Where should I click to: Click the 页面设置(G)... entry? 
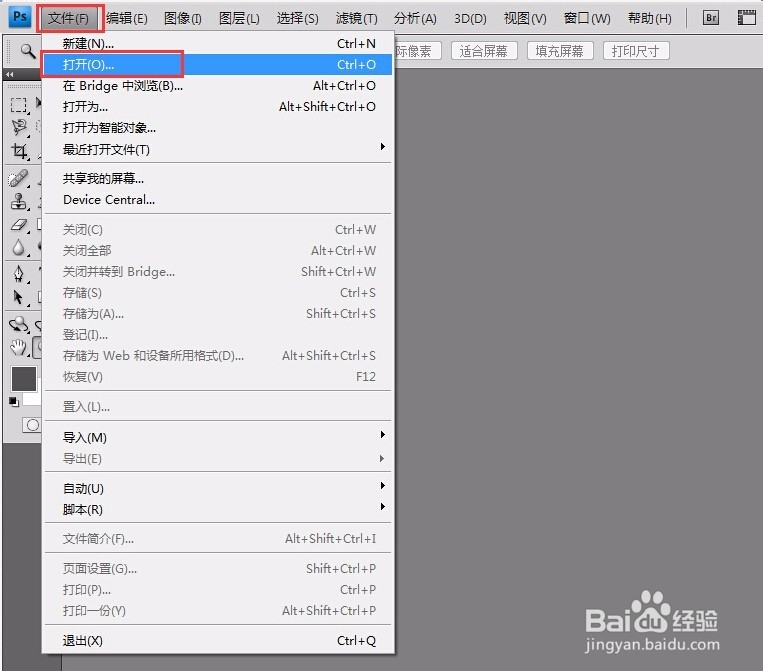(218, 568)
